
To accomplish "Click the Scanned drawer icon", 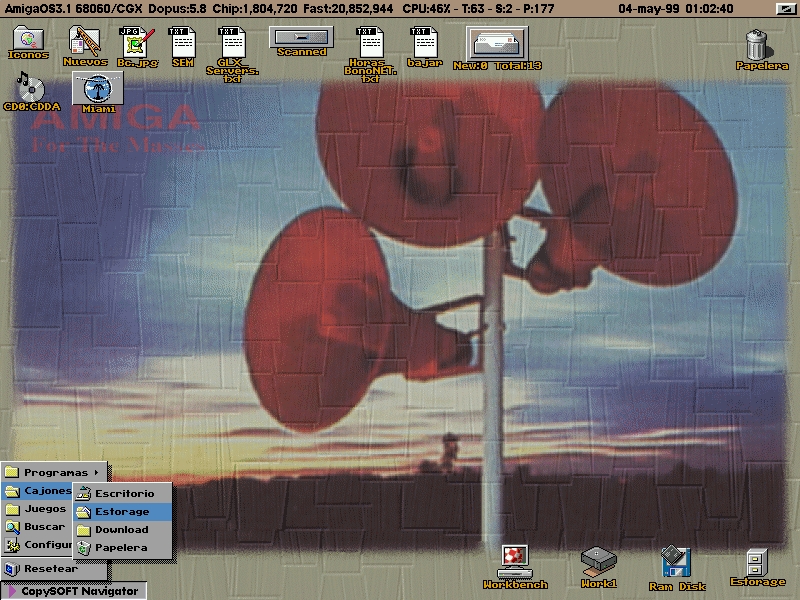I will coord(301,38).
